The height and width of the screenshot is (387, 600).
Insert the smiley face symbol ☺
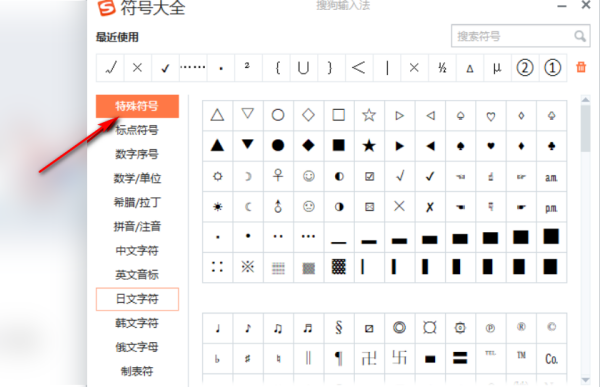tap(308, 176)
